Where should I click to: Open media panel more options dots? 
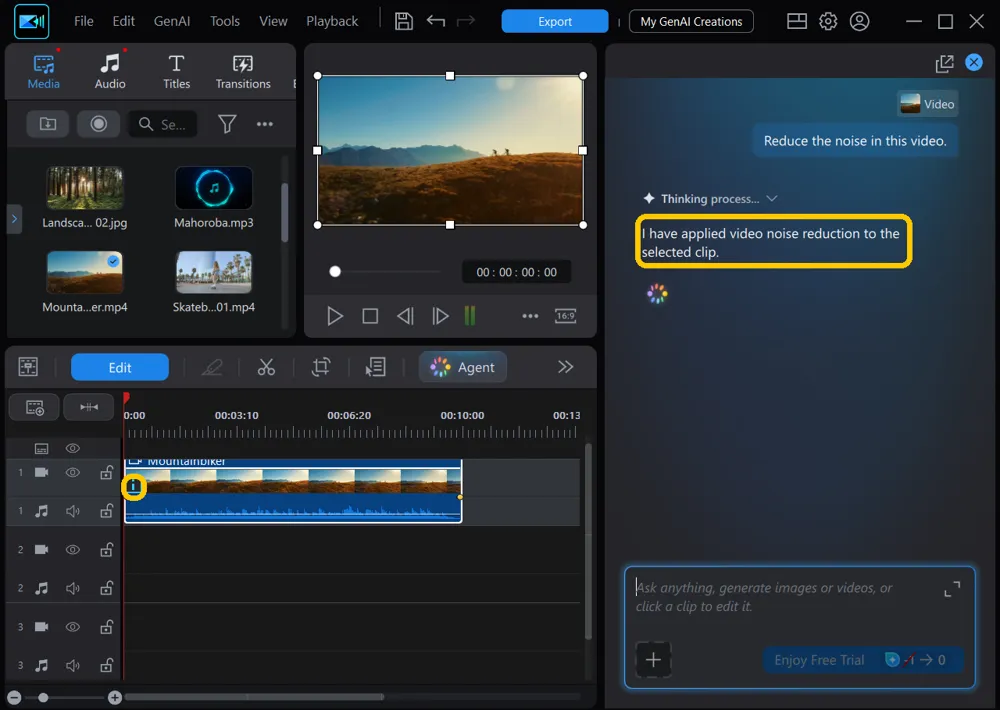tap(265, 124)
